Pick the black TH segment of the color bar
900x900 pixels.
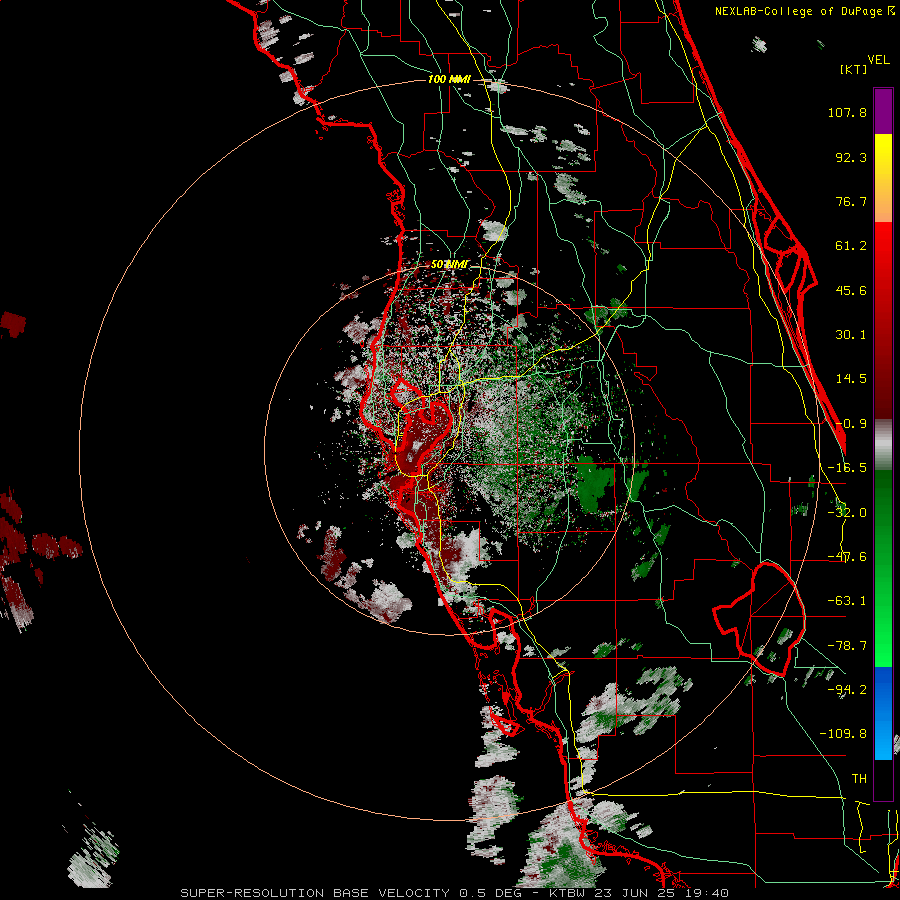pos(883,780)
